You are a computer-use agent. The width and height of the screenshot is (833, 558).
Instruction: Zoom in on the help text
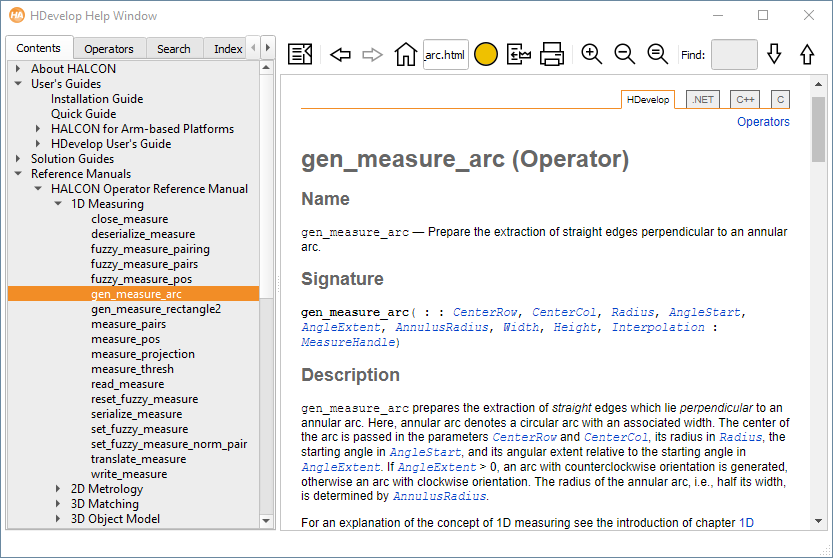[592, 54]
